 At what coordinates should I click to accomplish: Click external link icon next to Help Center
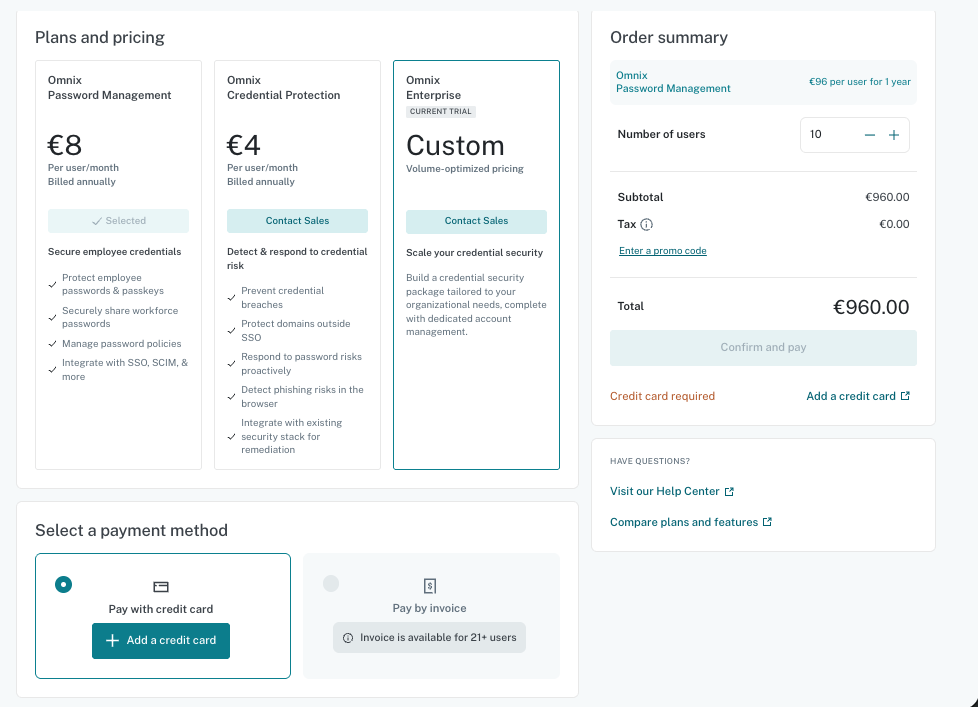[729, 492]
